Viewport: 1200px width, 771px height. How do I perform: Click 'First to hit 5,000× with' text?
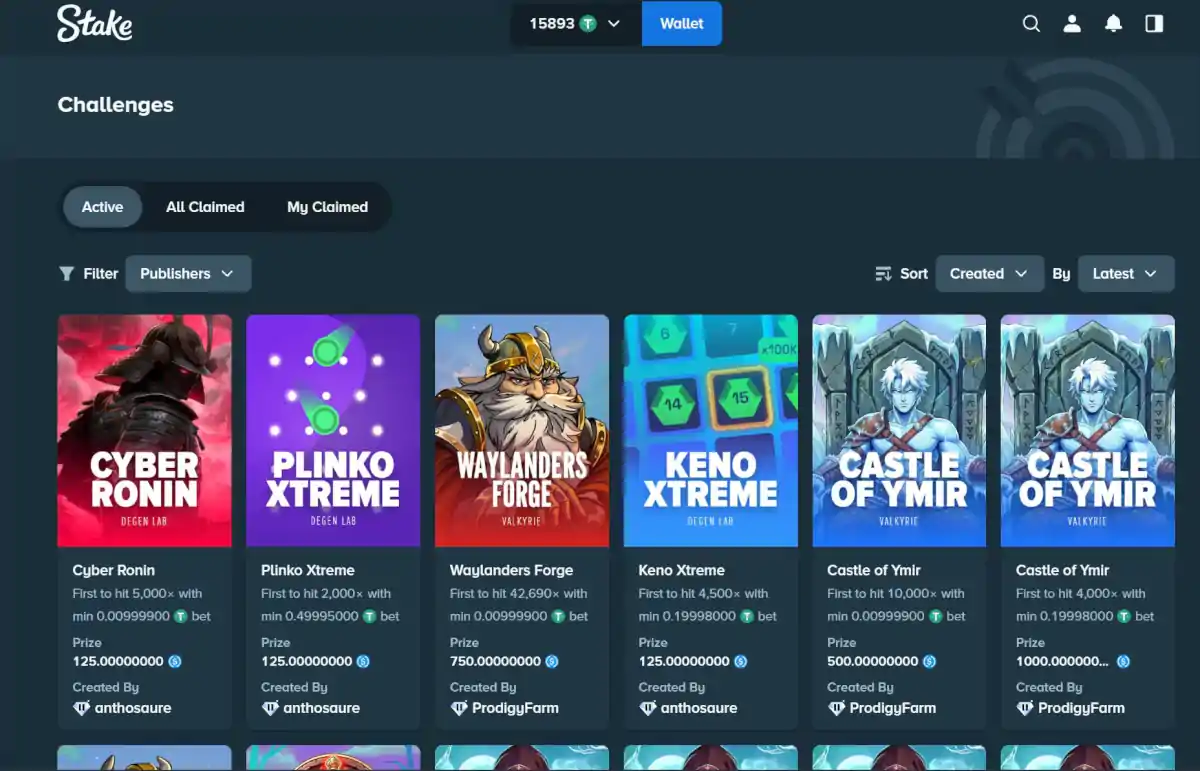point(138,594)
